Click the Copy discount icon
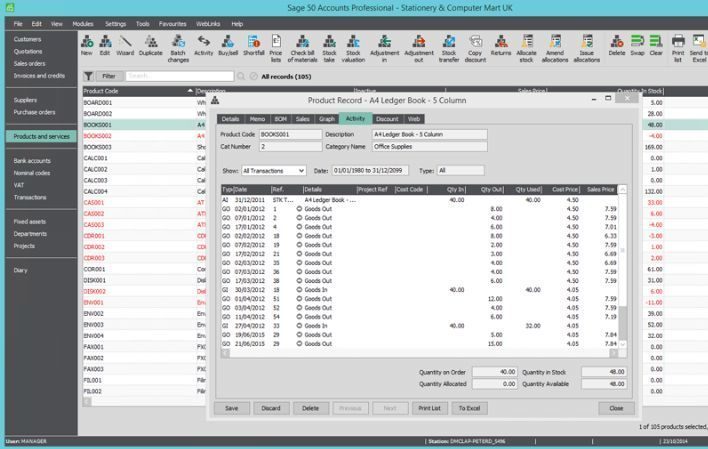 click(475, 49)
